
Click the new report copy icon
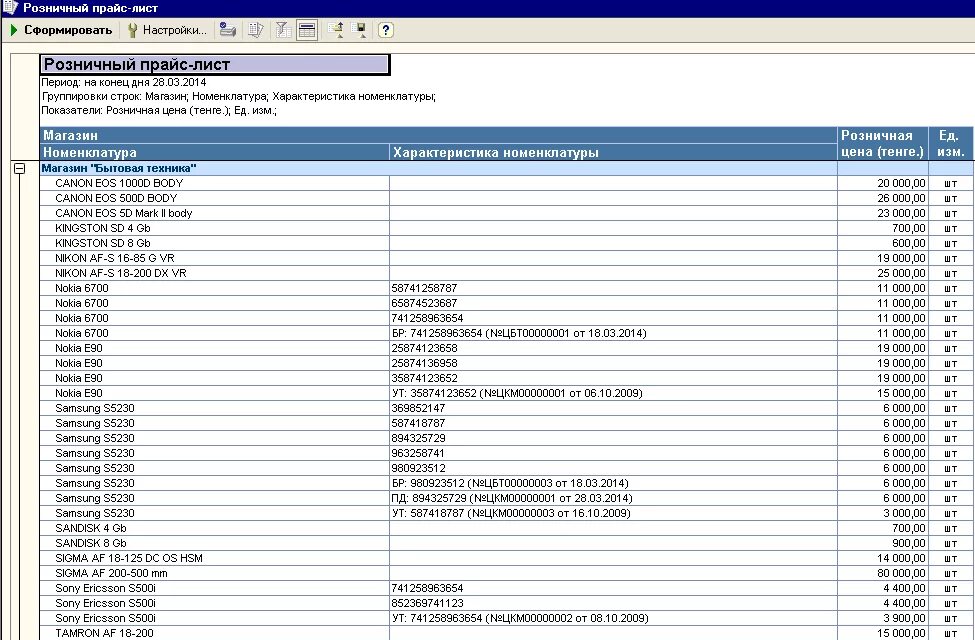click(256, 30)
